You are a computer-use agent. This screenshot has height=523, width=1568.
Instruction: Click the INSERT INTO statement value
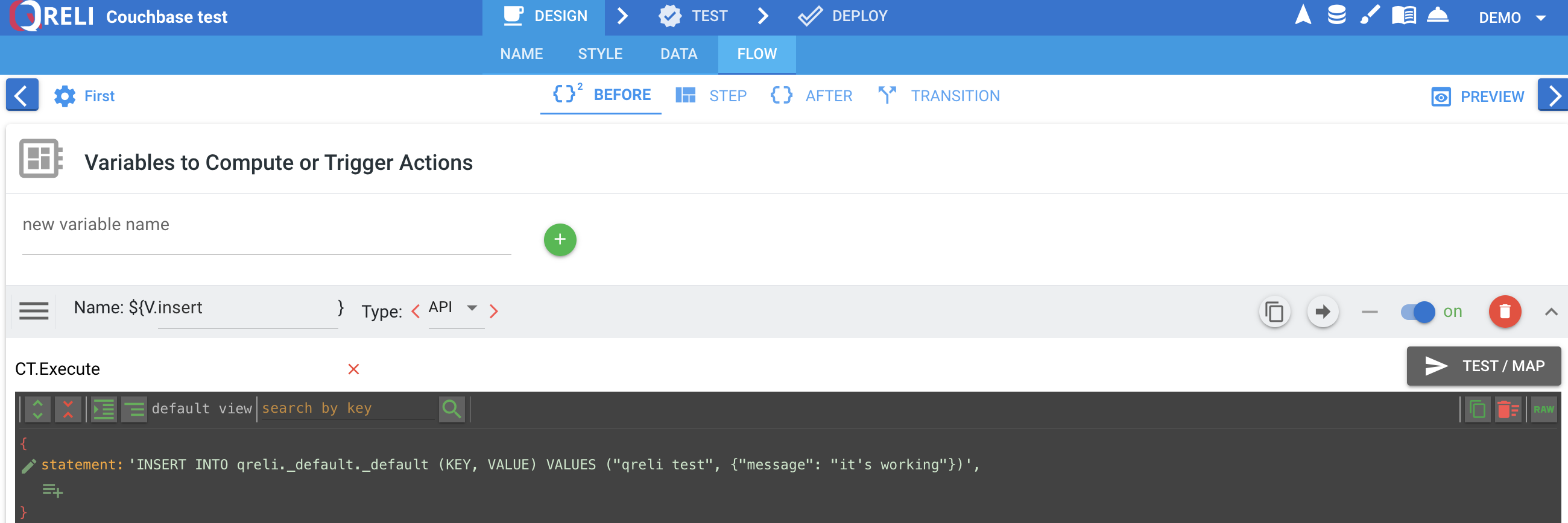tap(554, 465)
